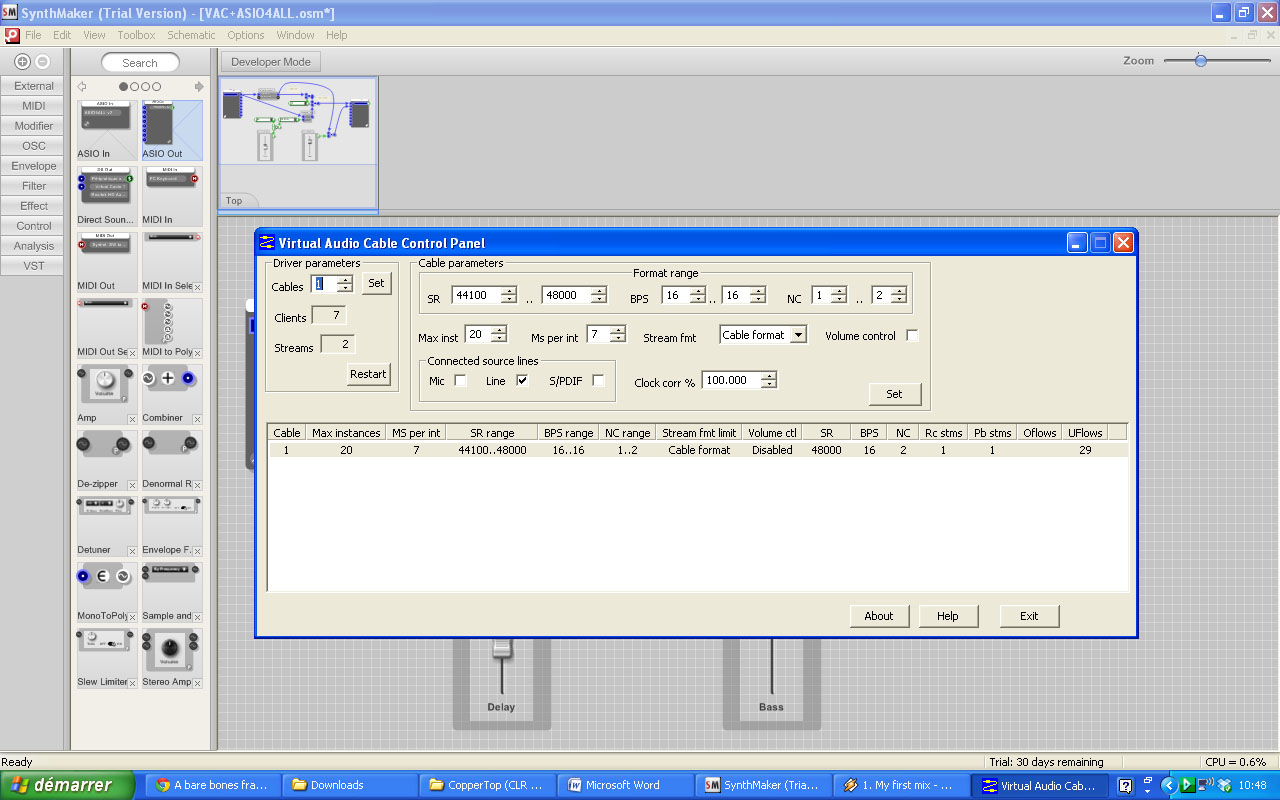Select the Envelope Follower module
This screenshot has width=1280, height=800.
coord(172,526)
